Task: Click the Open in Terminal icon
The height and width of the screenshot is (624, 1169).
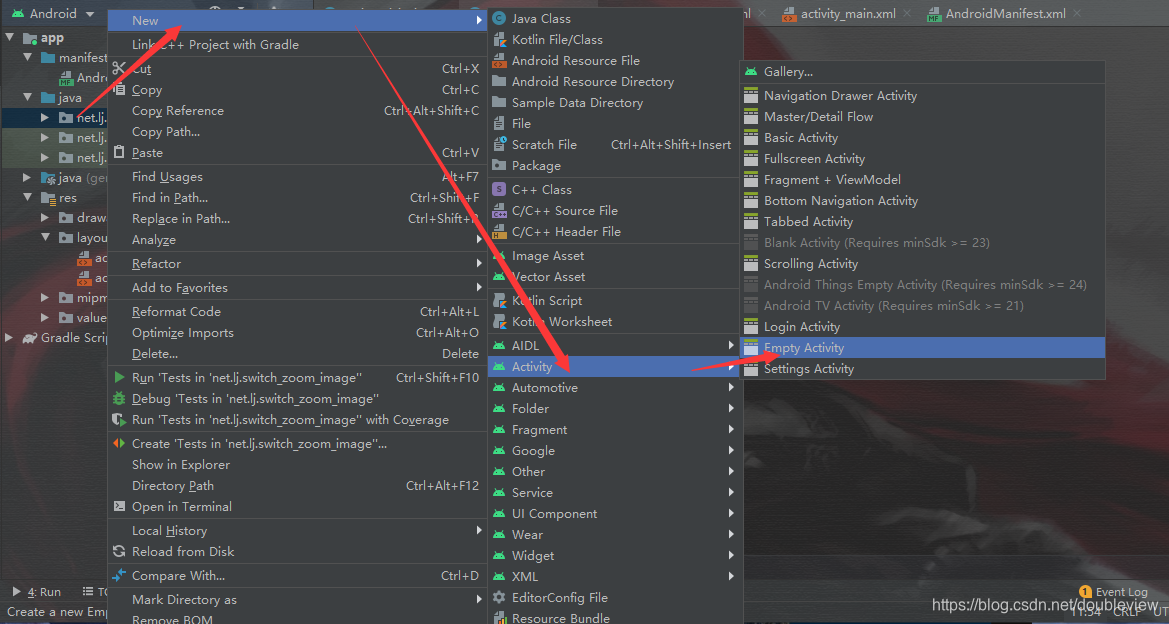Action: (x=119, y=506)
